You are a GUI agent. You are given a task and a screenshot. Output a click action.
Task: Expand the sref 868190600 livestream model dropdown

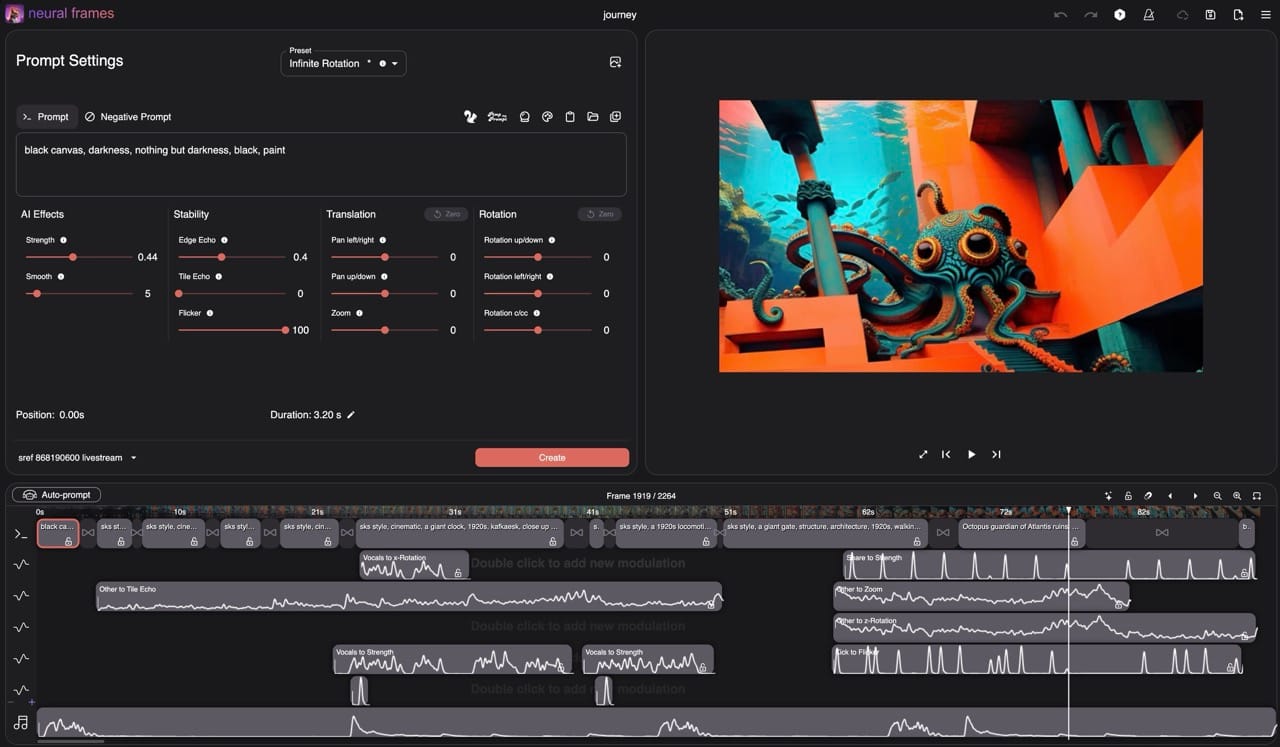click(x=77, y=458)
